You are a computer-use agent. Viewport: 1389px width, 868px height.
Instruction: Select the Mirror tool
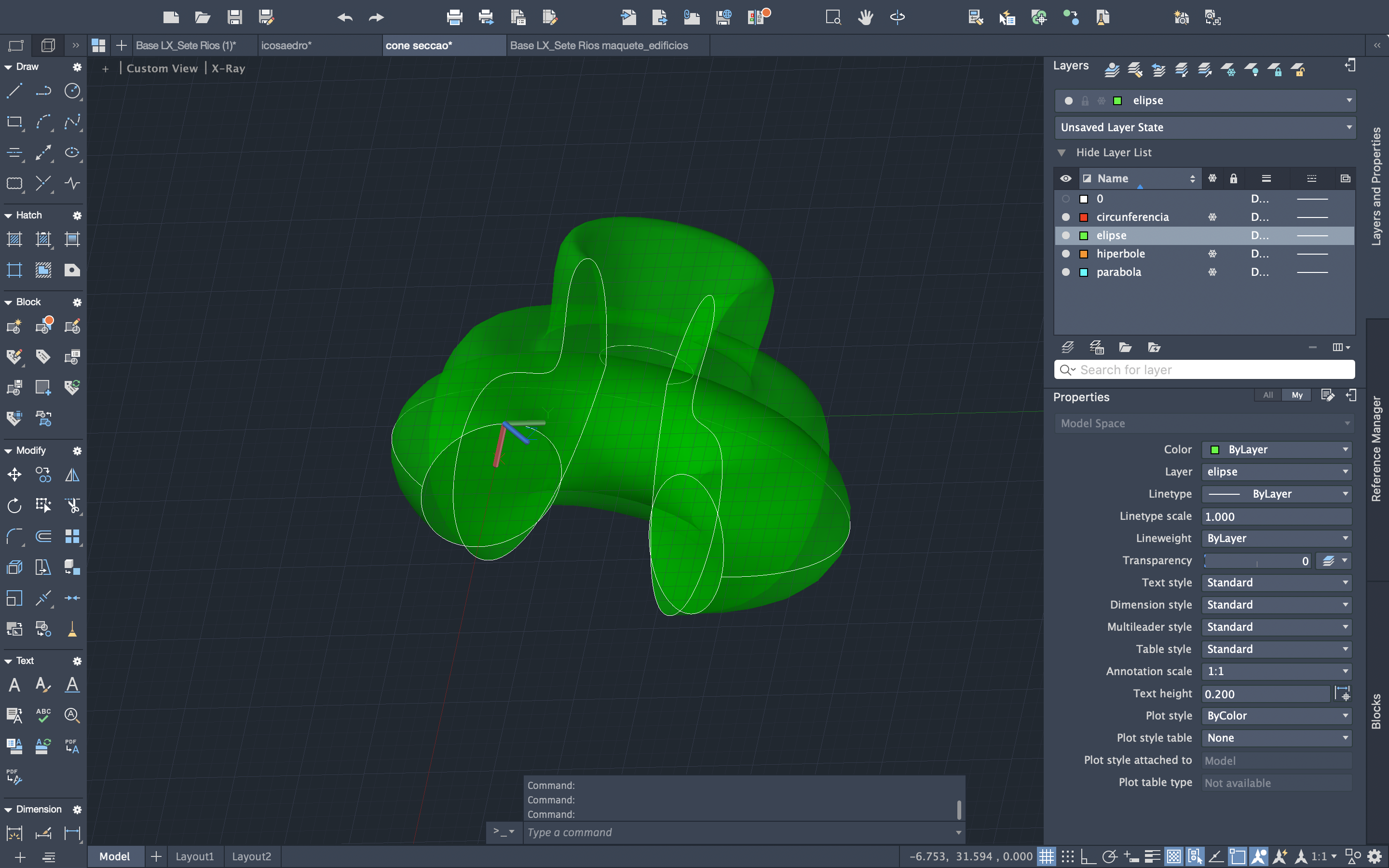[x=72, y=475]
